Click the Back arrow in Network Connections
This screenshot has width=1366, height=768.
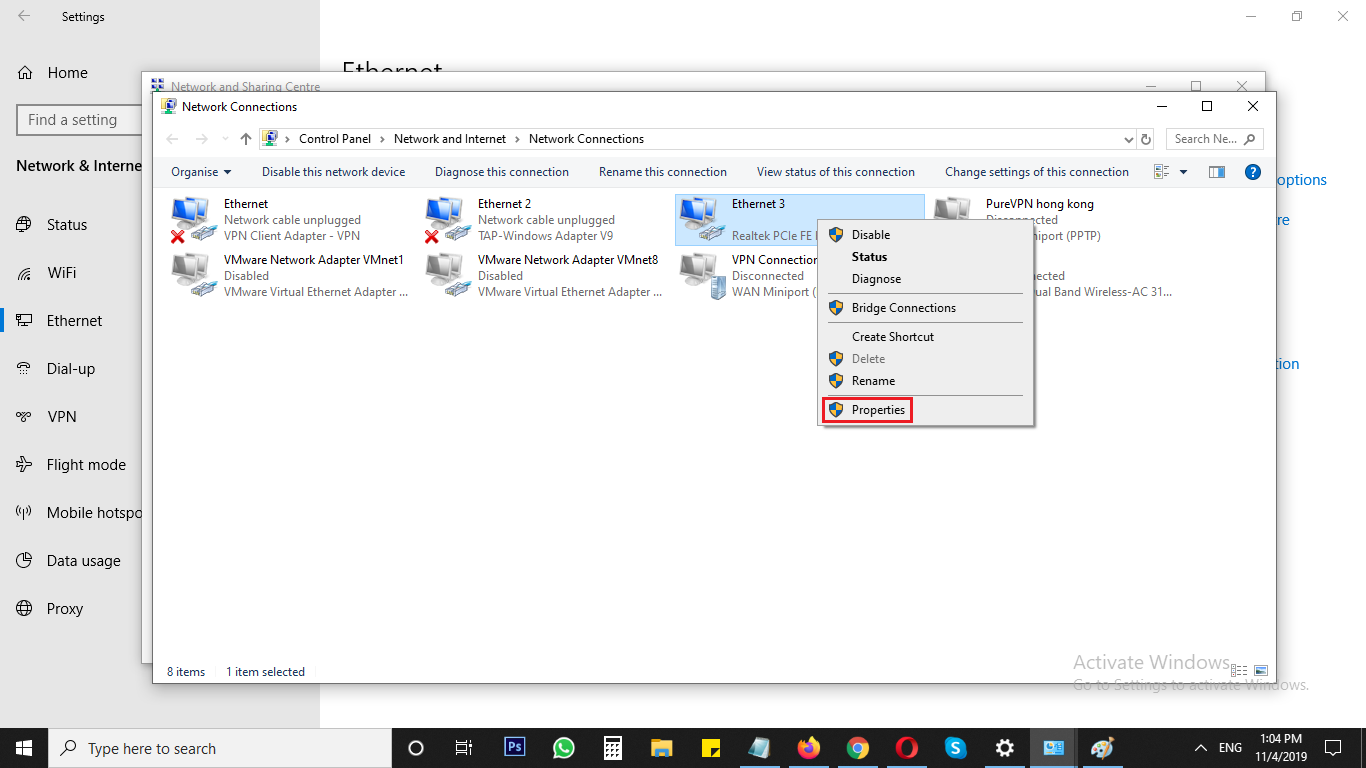point(172,139)
